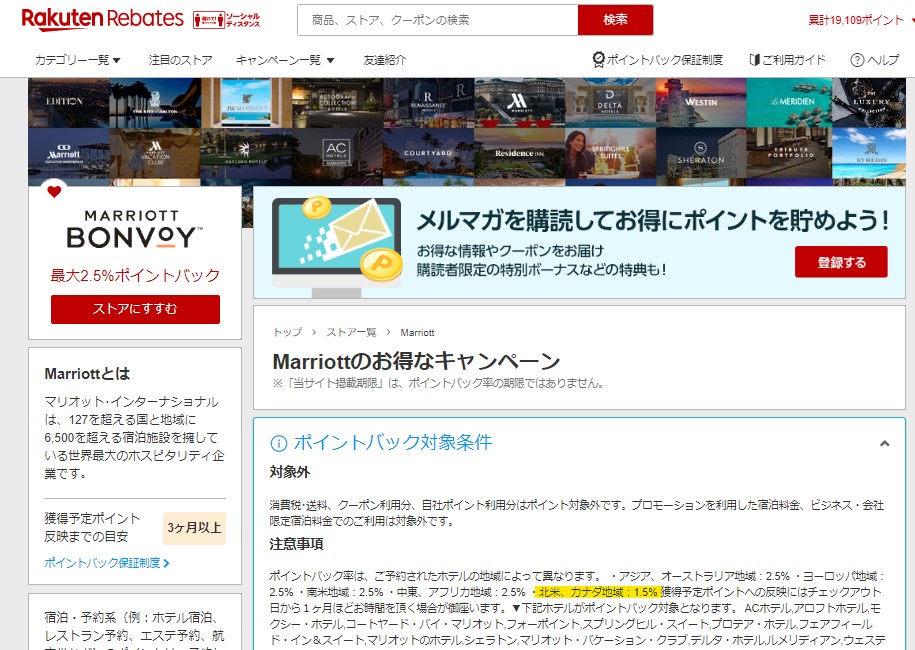Click the red 検索 search button

coord(615,20)
